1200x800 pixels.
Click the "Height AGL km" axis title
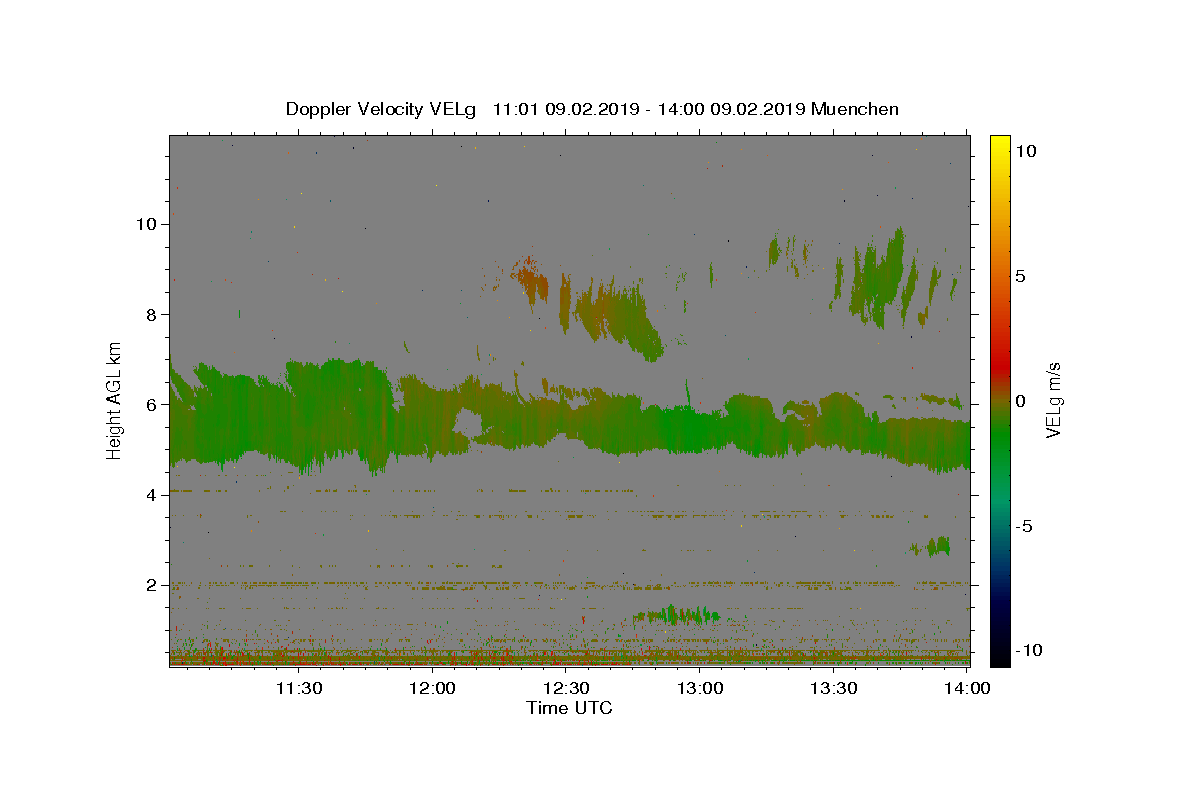pyautogui.click(x=115, y=400)
